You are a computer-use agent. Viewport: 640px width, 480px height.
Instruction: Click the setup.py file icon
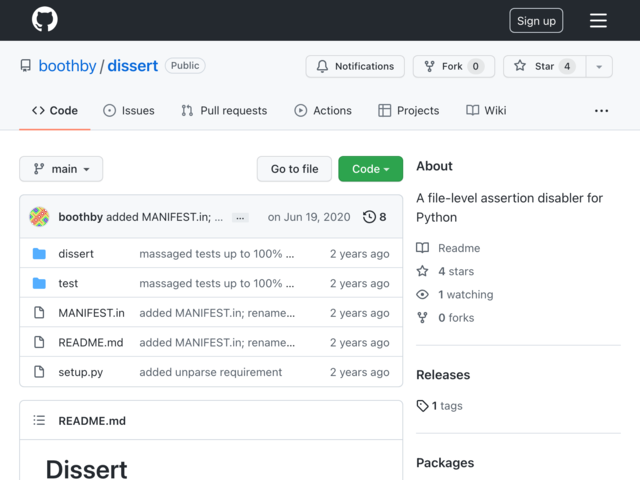click(39, 372)
